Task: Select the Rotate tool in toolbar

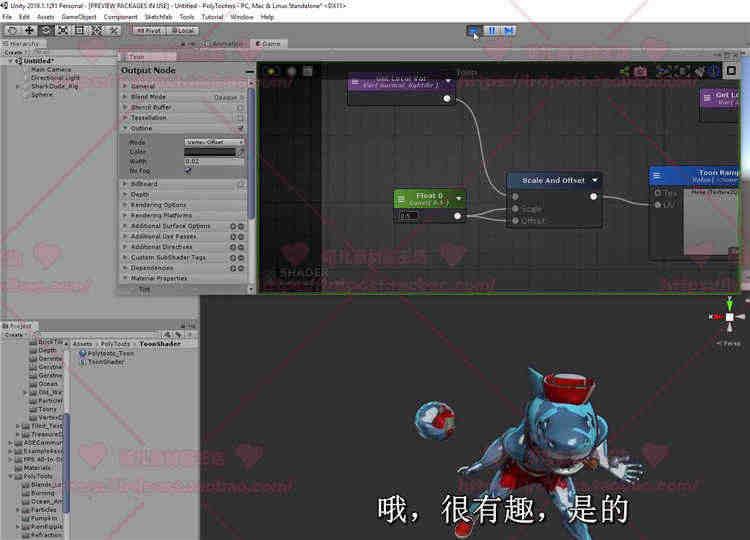Action: [x=46, y=30]
